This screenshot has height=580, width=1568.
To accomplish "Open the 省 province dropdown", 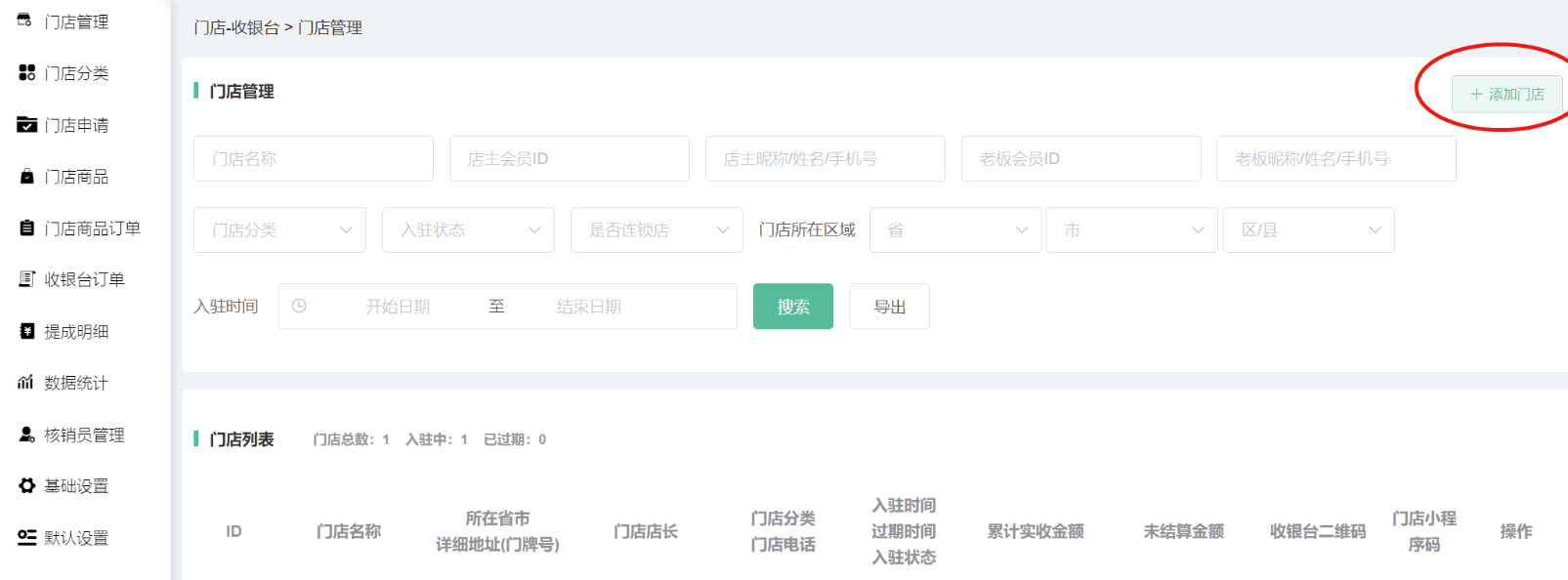I will (954, 230).
